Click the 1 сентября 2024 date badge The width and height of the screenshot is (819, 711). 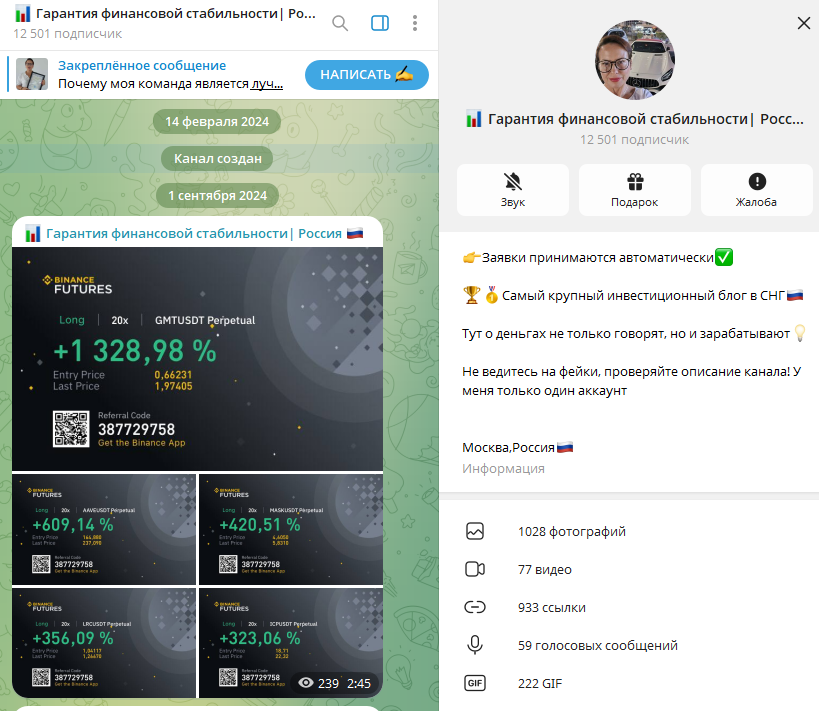[x=217, y=196]
